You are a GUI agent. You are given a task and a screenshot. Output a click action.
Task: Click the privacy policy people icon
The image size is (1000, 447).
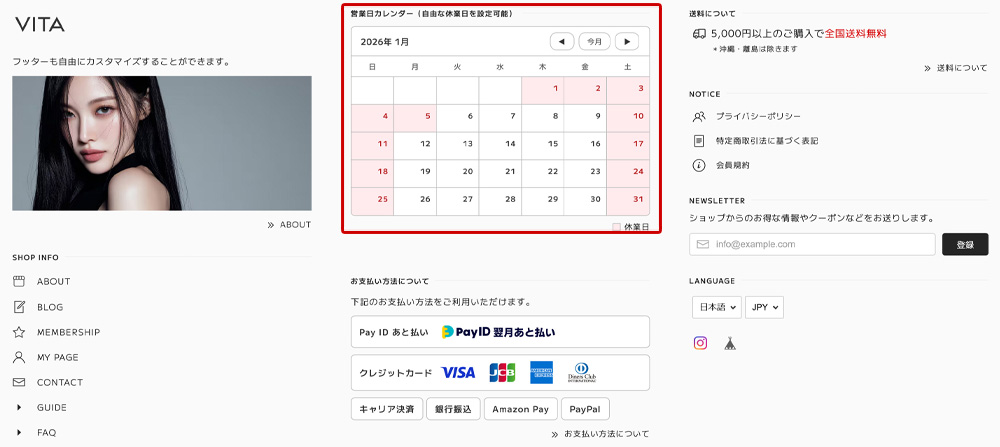pyautogui.click(x=700, y=116)
